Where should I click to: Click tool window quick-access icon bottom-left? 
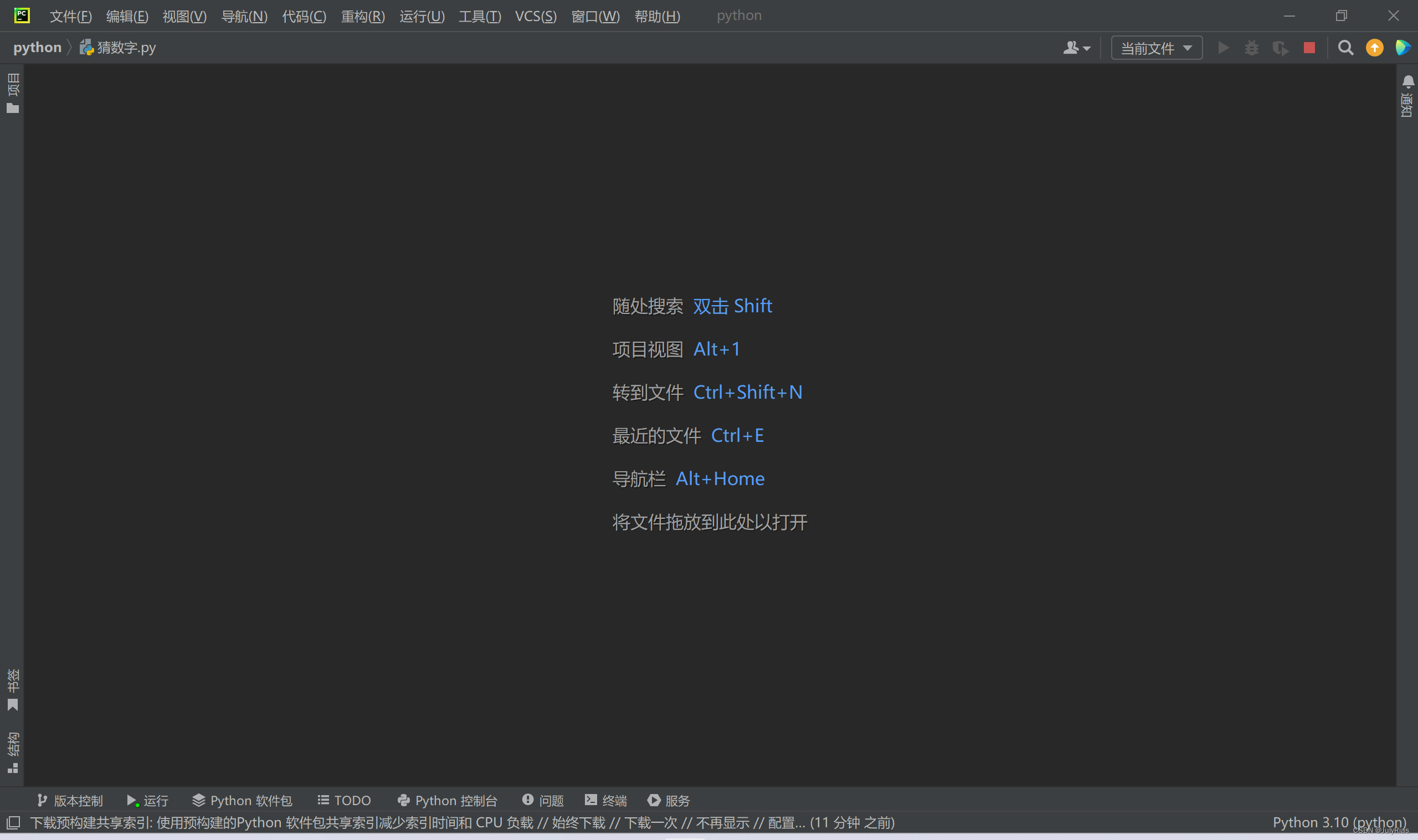[13, 822]
